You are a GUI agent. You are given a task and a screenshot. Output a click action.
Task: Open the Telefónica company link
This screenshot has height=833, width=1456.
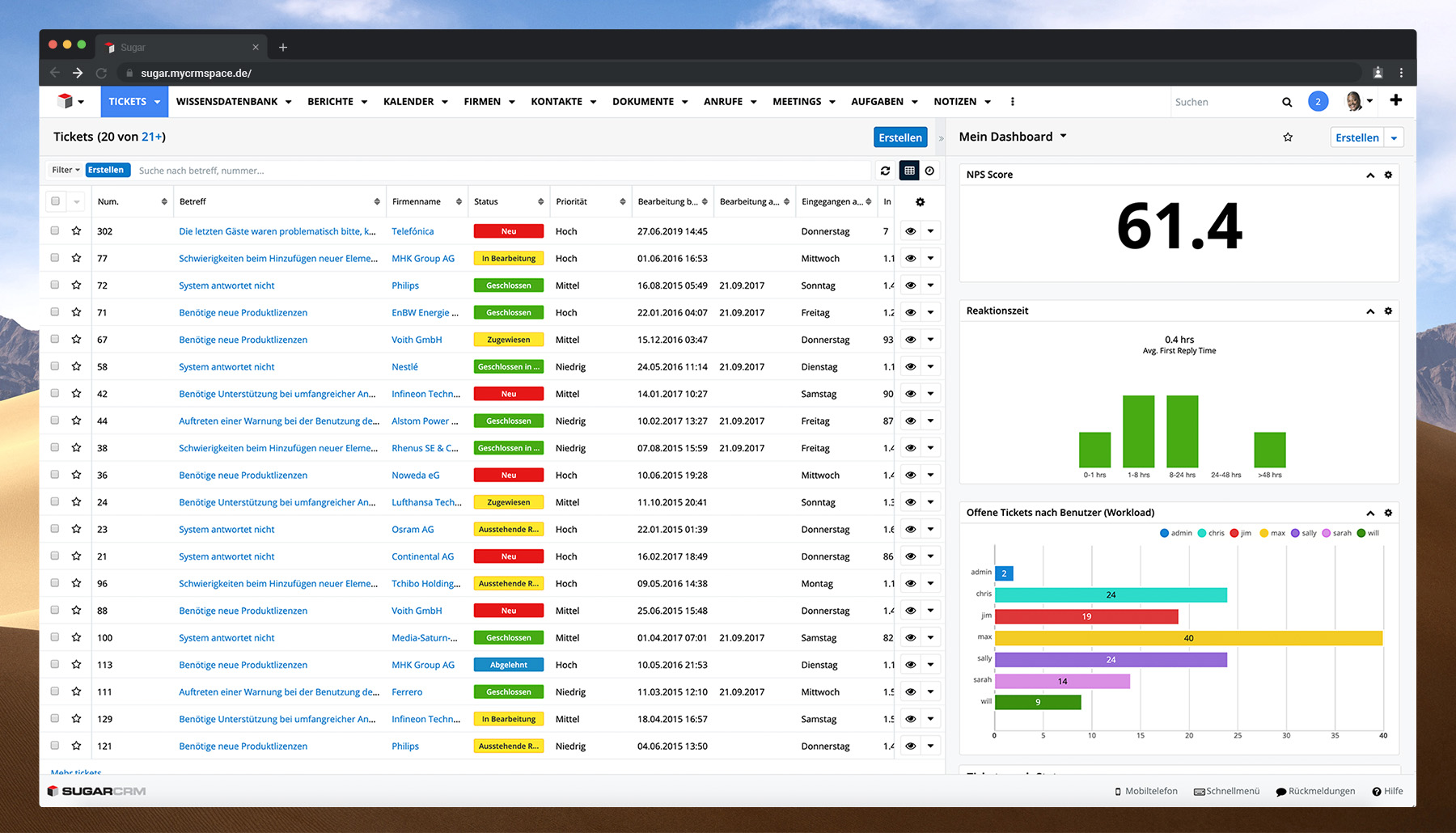click(x=413, y=231)
